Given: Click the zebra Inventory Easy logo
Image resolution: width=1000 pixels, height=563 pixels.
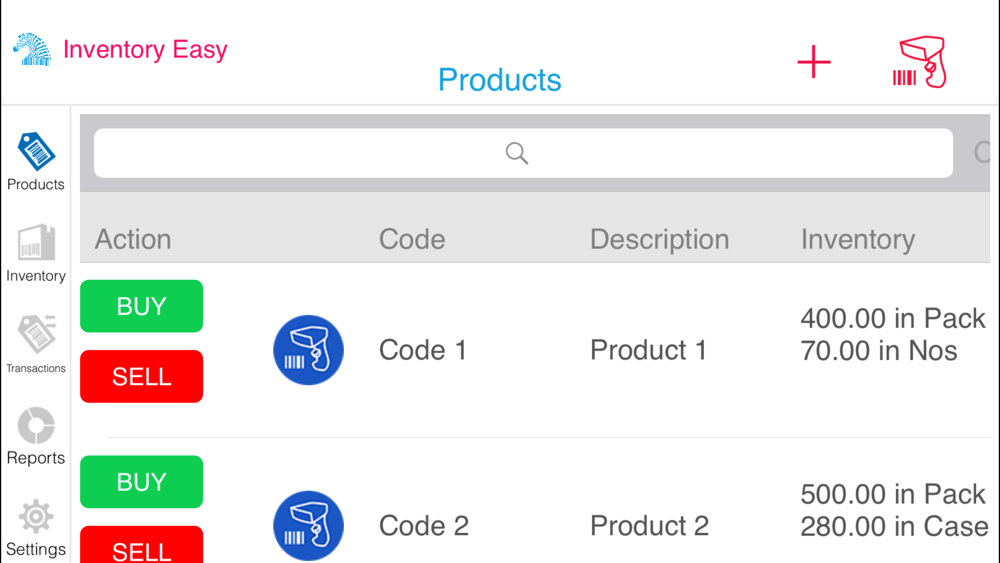Looking at the screenshot, I should pos(32,50).
